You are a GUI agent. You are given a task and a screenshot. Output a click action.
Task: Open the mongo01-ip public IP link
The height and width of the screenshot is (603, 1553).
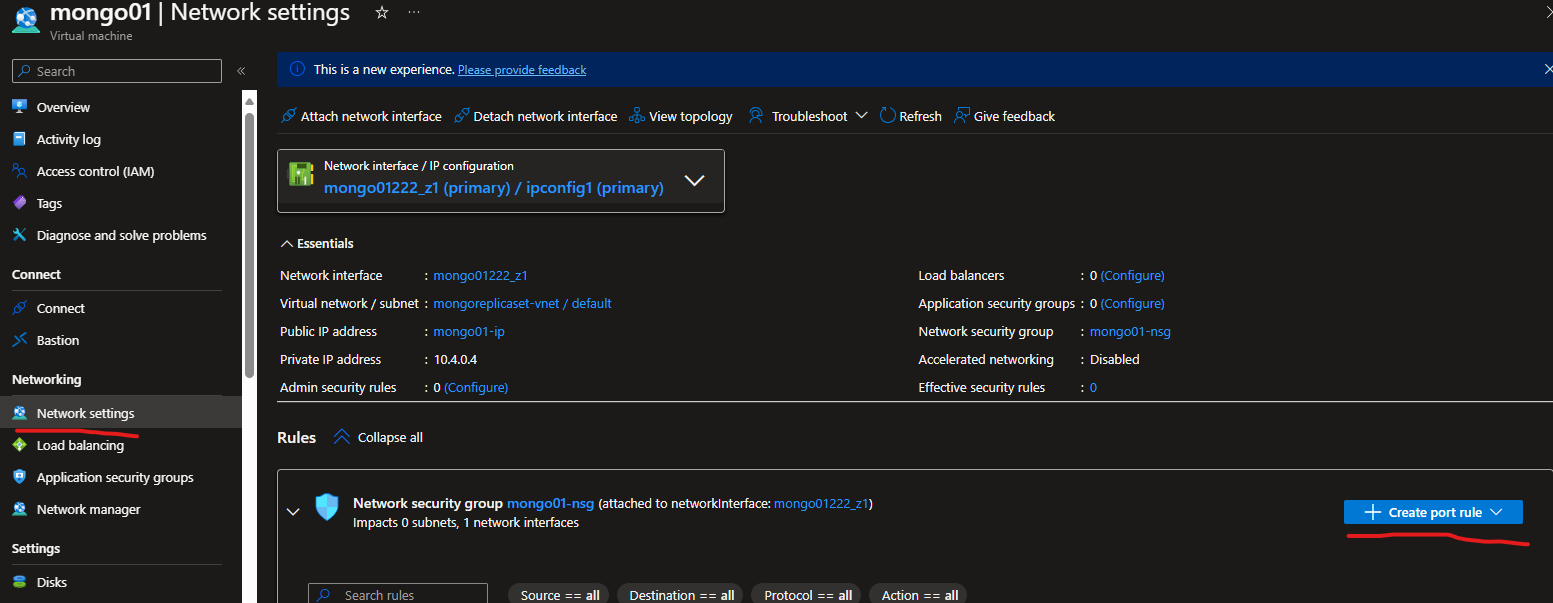coord(469,331)
